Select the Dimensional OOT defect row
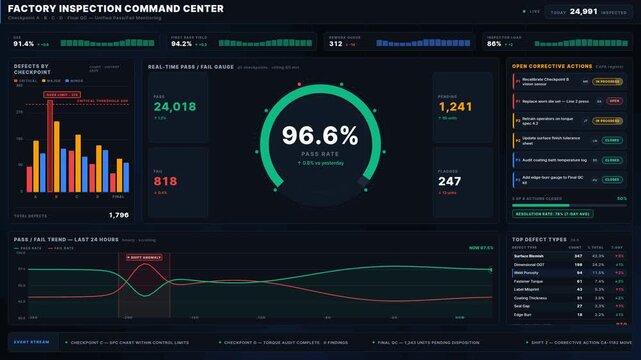This screenshot has width=641, height=360. coord(568,265)
